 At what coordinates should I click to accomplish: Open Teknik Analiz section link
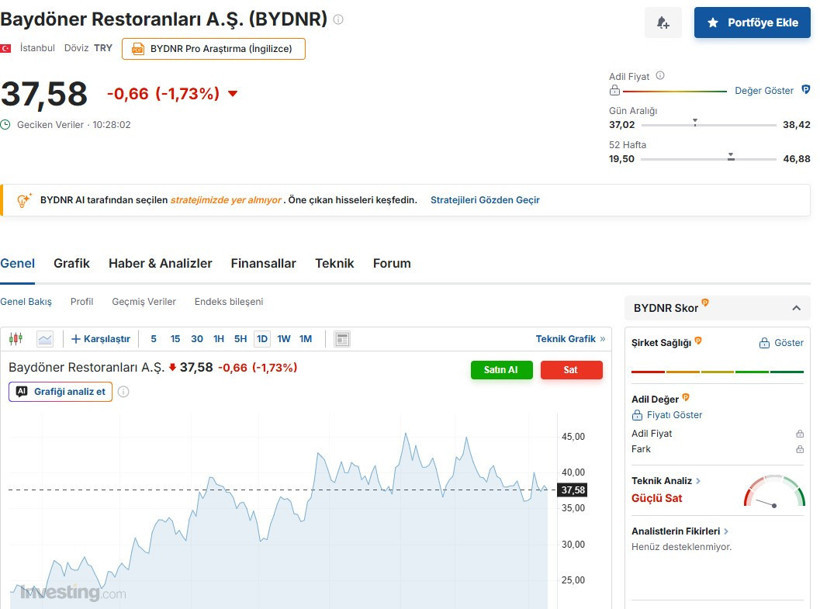coord(666,480)
